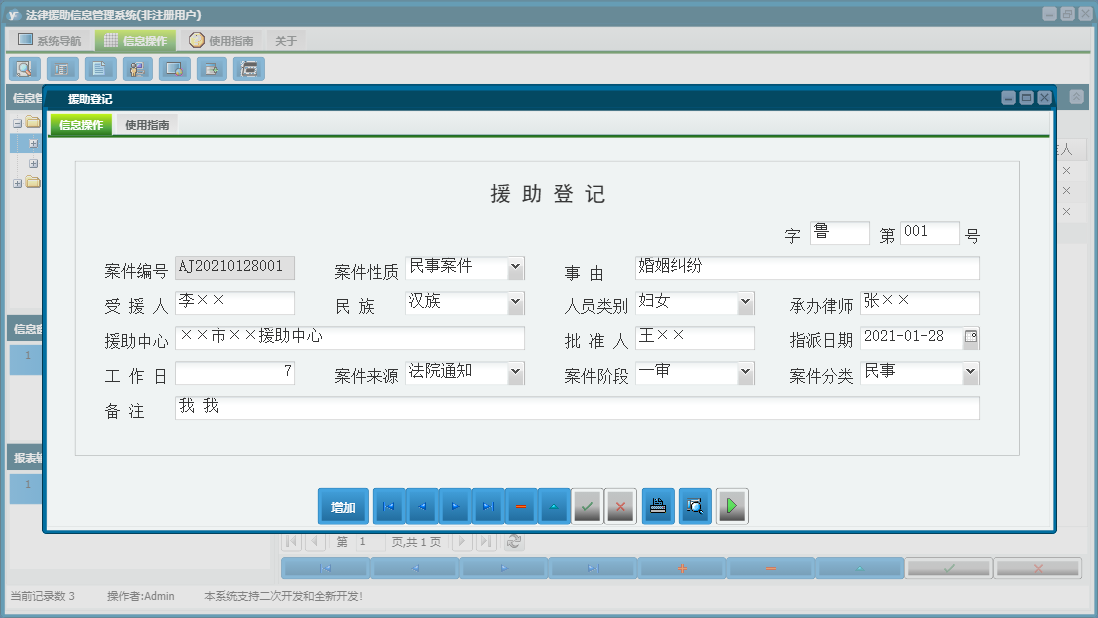Open the 信息操作 main tab
Screen dimensions: 1098x618
tap(136, 41)
